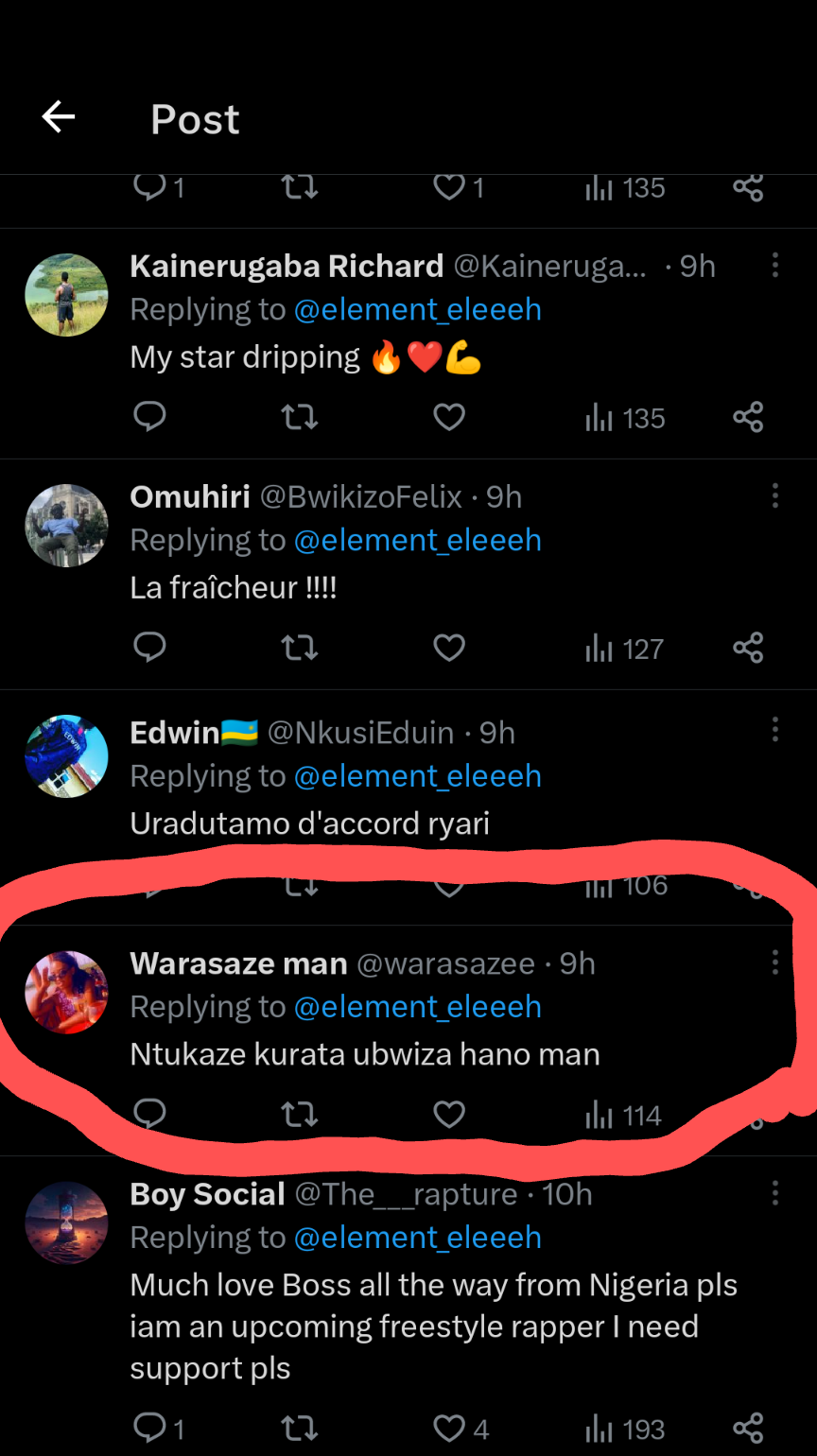Open @element_eleeeh link in Boy Social's reply
This screenshot has height=1456, width=817.
pos(417,1237)
